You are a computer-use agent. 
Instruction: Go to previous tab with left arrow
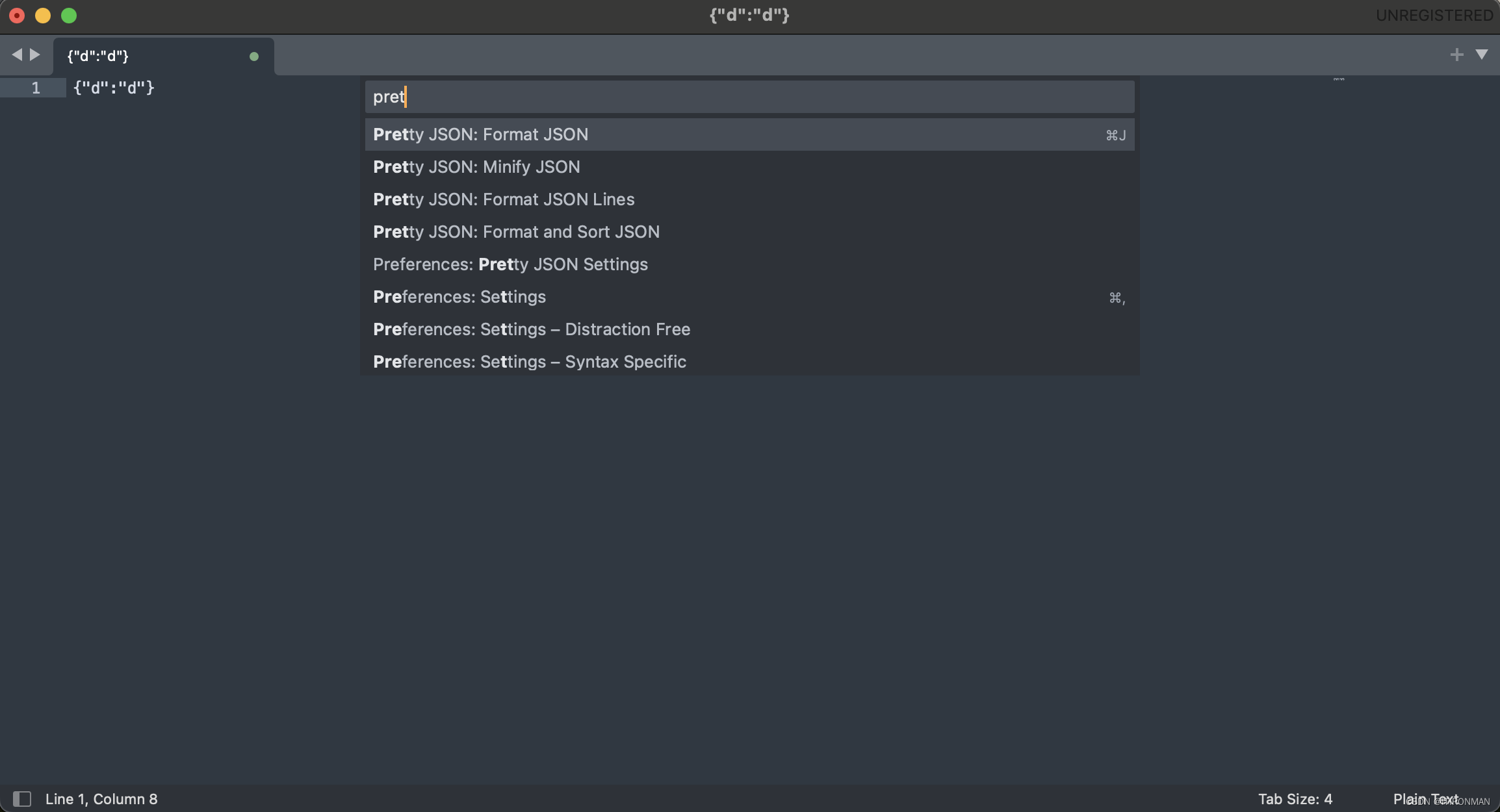click(x=17, y=55)
